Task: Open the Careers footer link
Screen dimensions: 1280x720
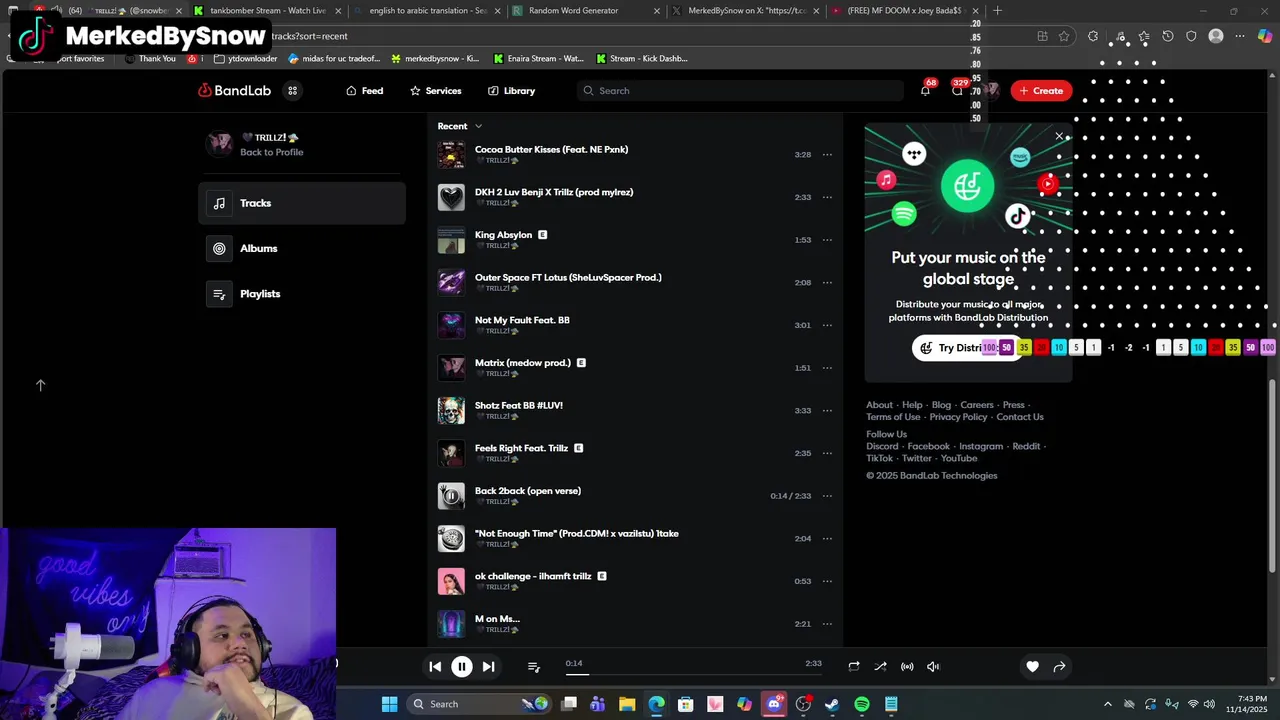Action: click(x=977, y=405)
